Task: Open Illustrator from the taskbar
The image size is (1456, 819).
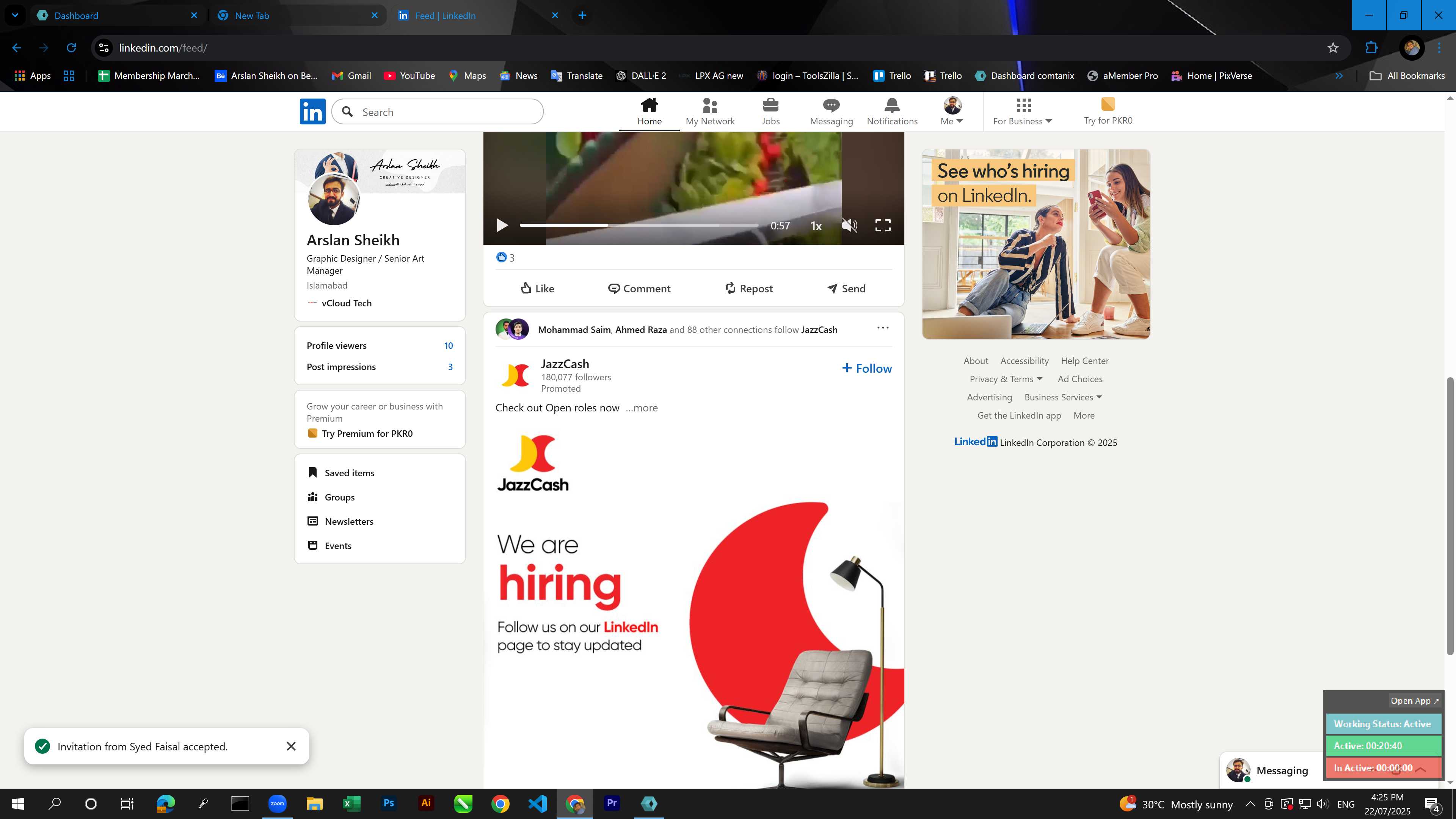Action: click(425, 804)
